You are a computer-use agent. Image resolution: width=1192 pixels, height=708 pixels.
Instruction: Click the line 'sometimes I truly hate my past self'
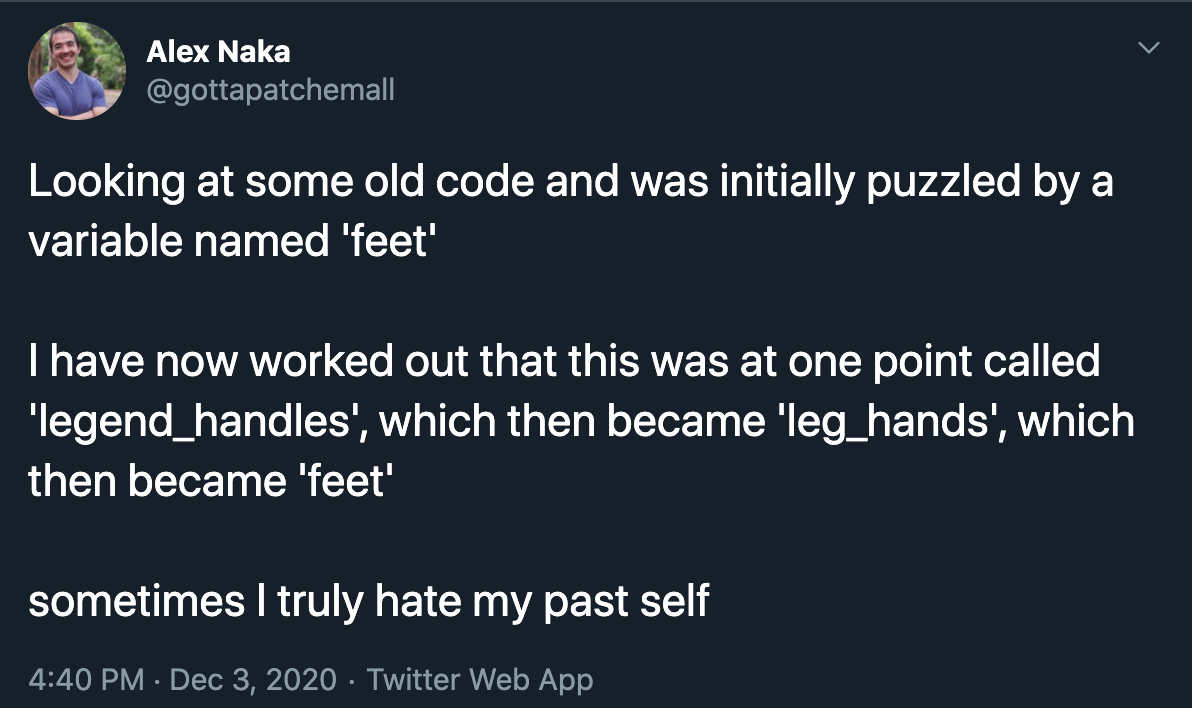click(369, 602)
